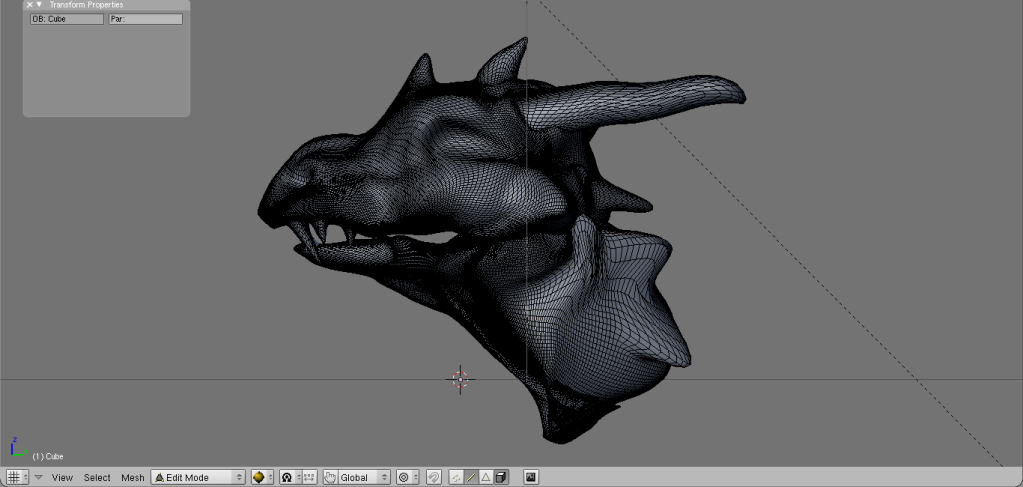Screen dimensions: 1023x487
Task: Click the 3D cursor in the viewport
Action: click(x=459, y=379)
